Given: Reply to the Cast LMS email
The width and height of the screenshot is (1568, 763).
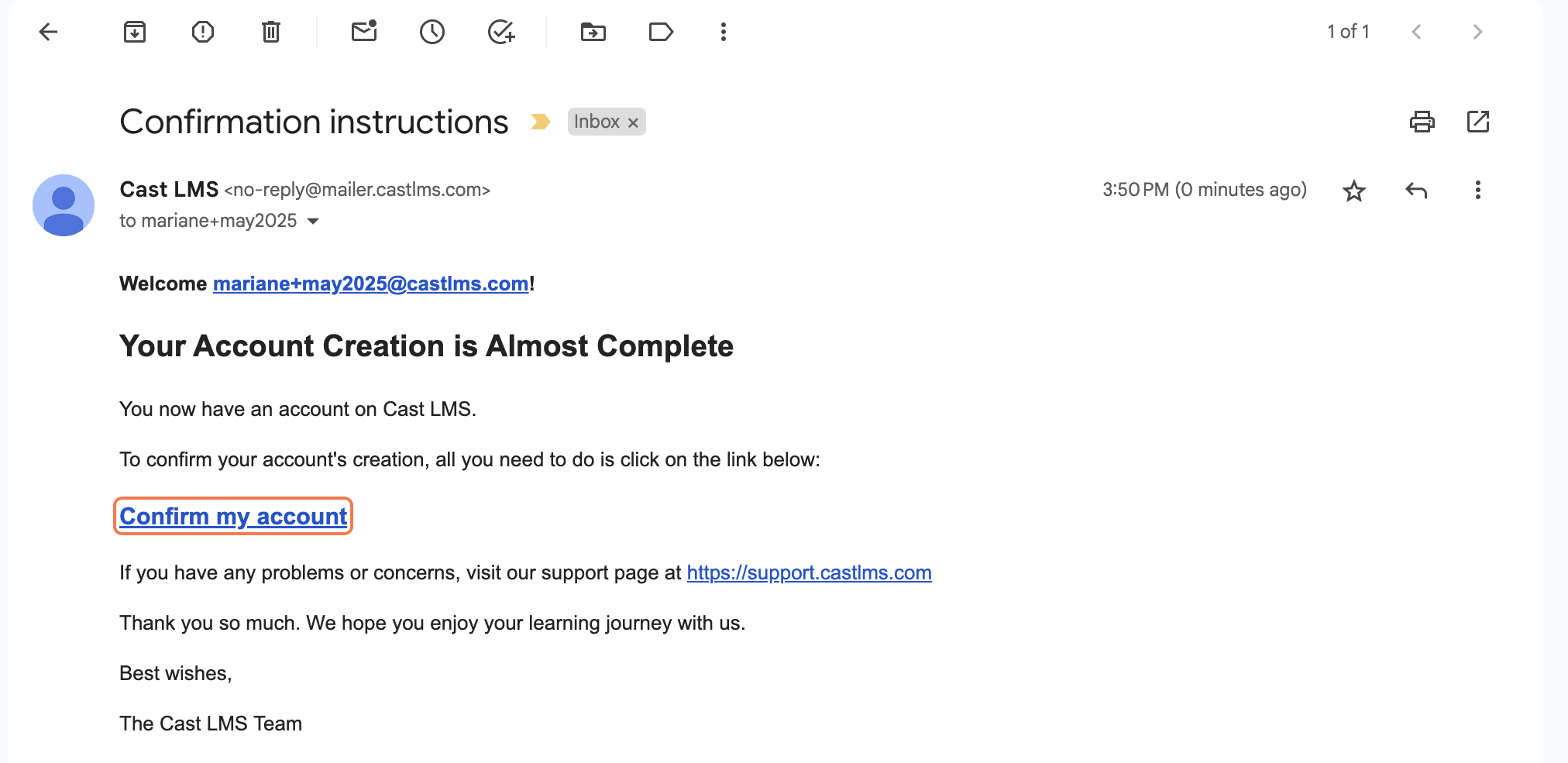Looking at the screenshot, I should pos(1416,191).
